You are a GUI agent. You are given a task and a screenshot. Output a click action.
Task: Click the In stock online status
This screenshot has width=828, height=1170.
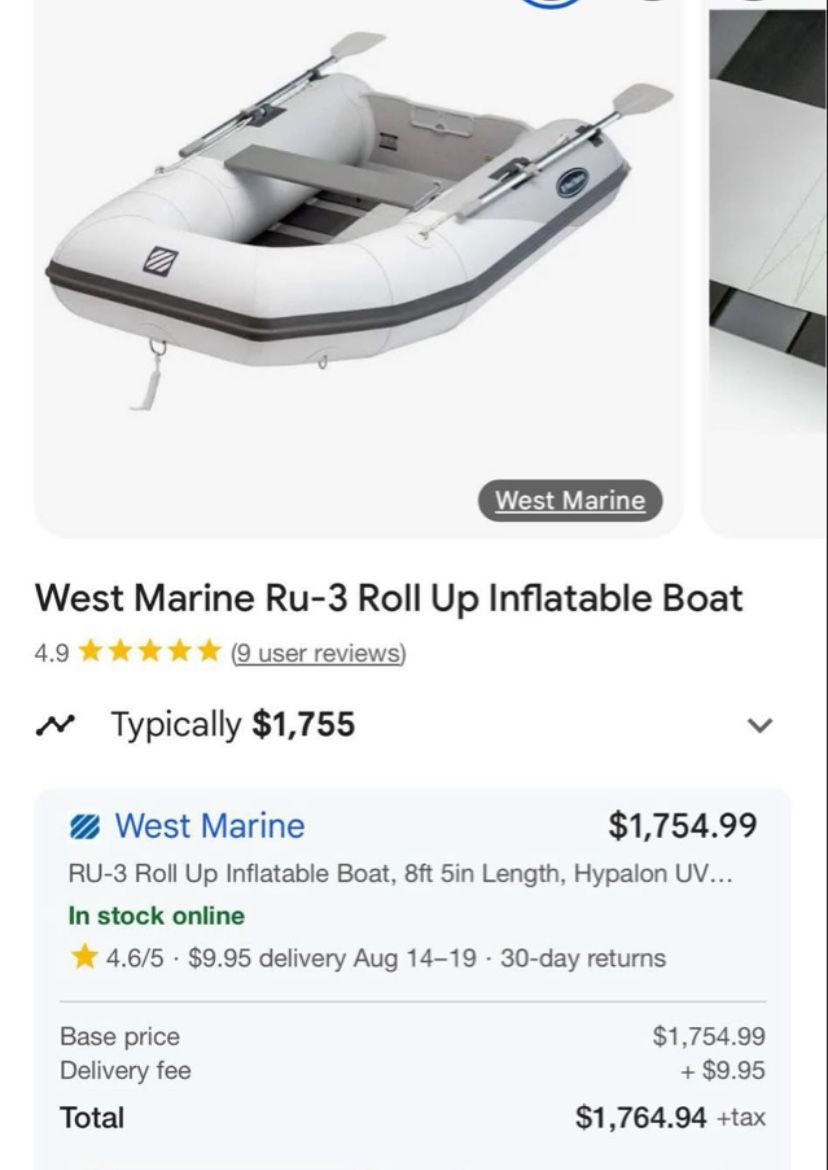(156, 916)
